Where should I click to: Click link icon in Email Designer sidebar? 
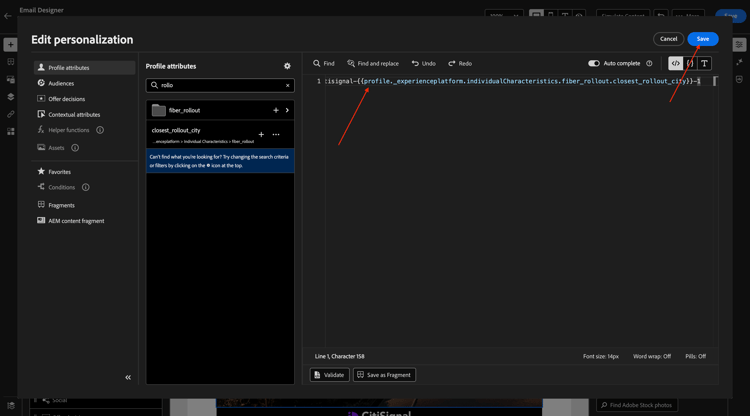[11, 114]
